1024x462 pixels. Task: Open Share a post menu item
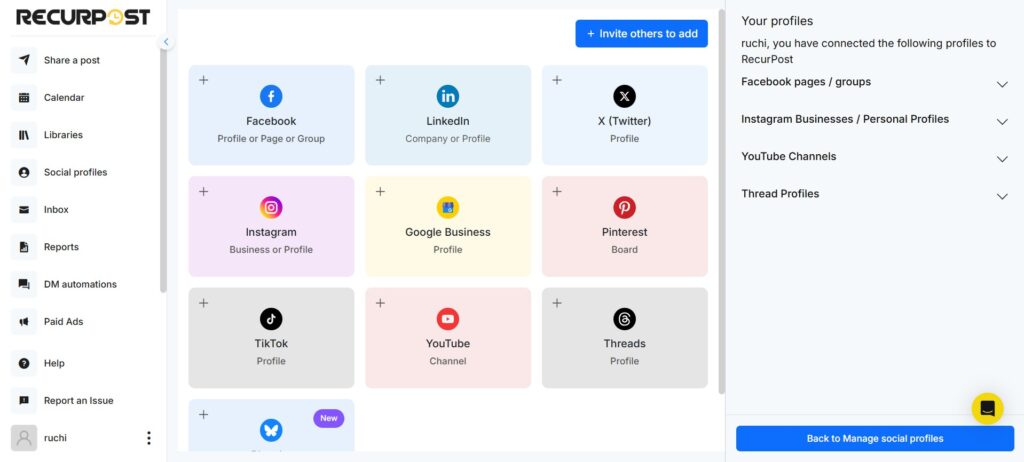click(x=72, y=60)
